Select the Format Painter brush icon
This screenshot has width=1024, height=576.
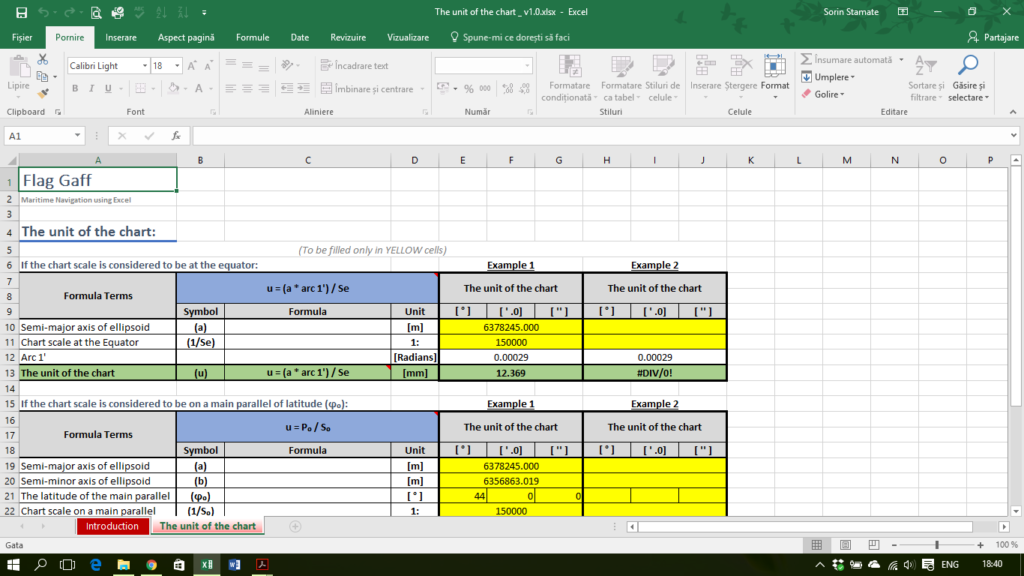click(42, 90)
